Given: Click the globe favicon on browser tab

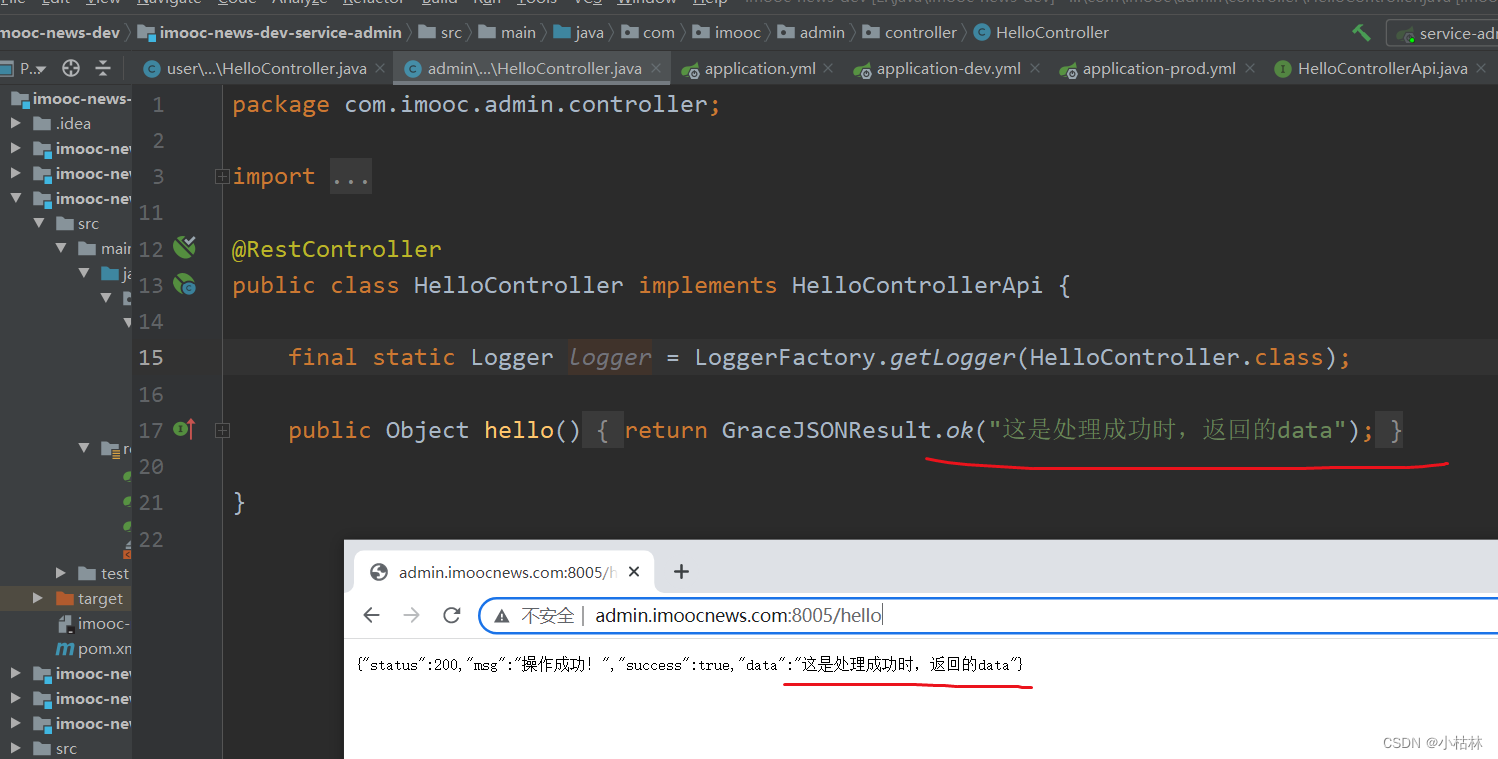Looking at the screenshot, I should (379, 573).
